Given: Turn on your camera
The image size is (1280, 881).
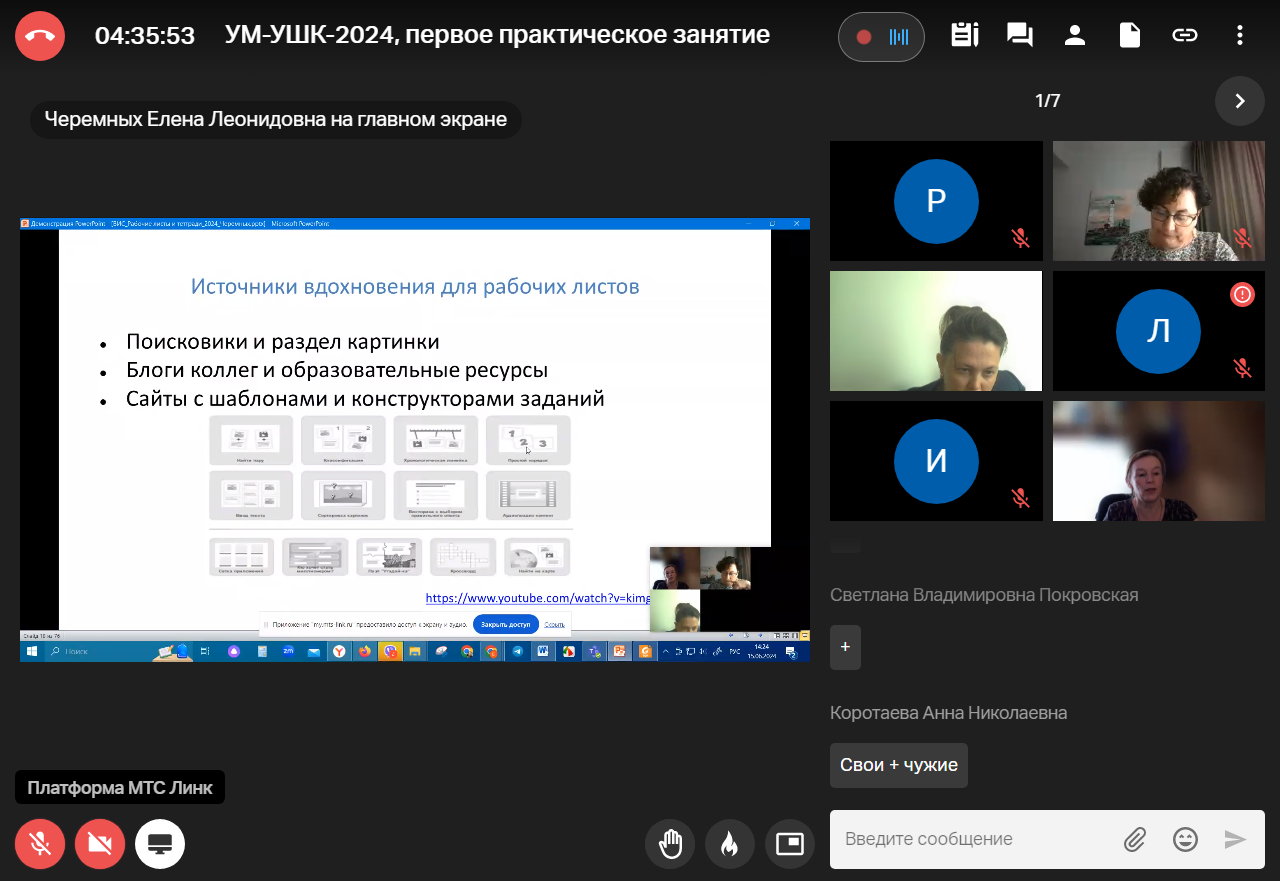Looking at the screenshot, I should [x=100, y=844].
